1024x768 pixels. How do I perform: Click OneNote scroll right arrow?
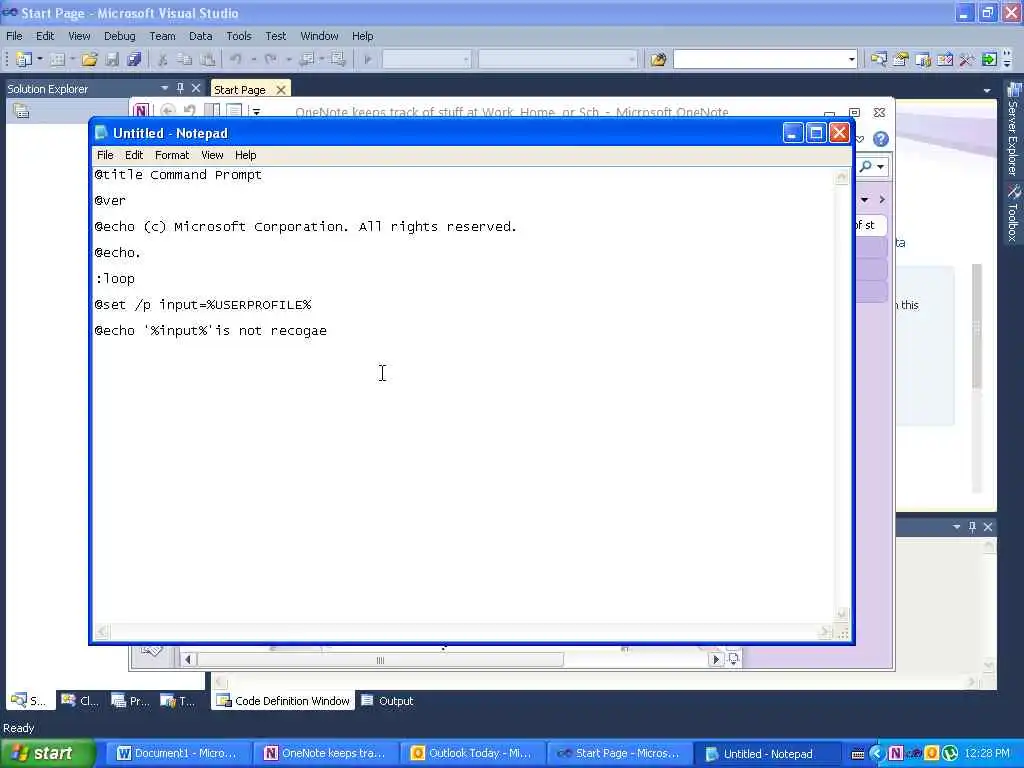point(716,660)
